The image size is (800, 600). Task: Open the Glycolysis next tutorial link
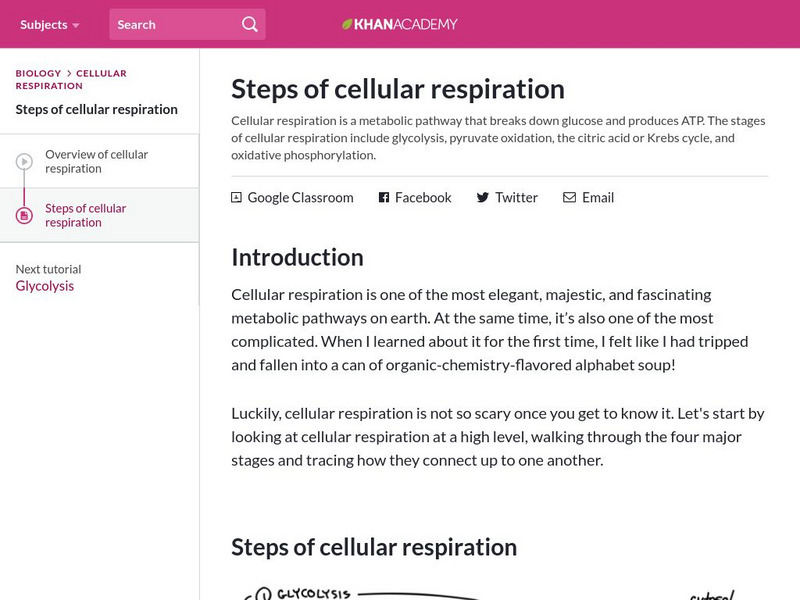coord(45,286)
